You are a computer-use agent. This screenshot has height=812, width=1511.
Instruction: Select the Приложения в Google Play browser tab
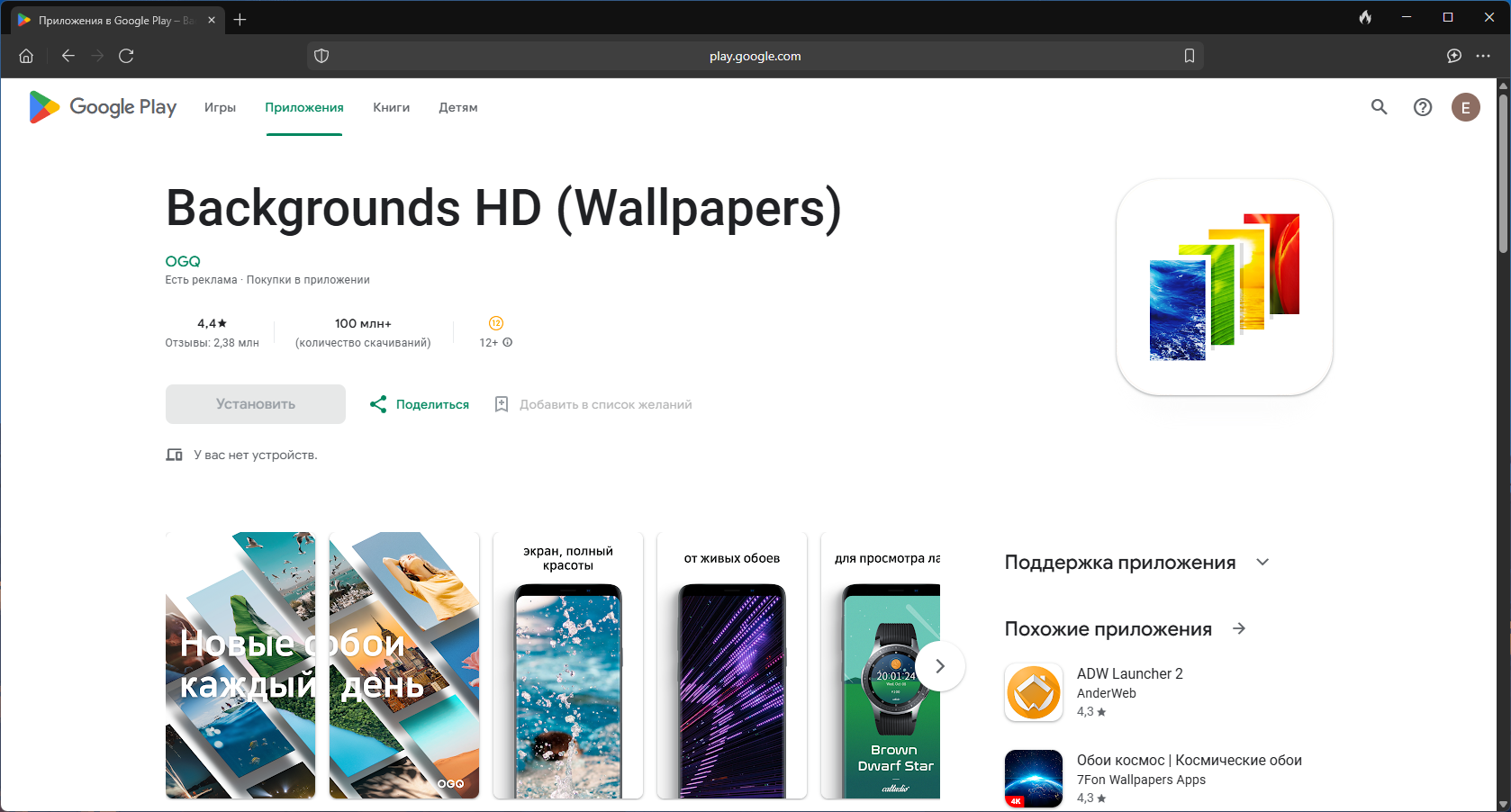(117, 20)
